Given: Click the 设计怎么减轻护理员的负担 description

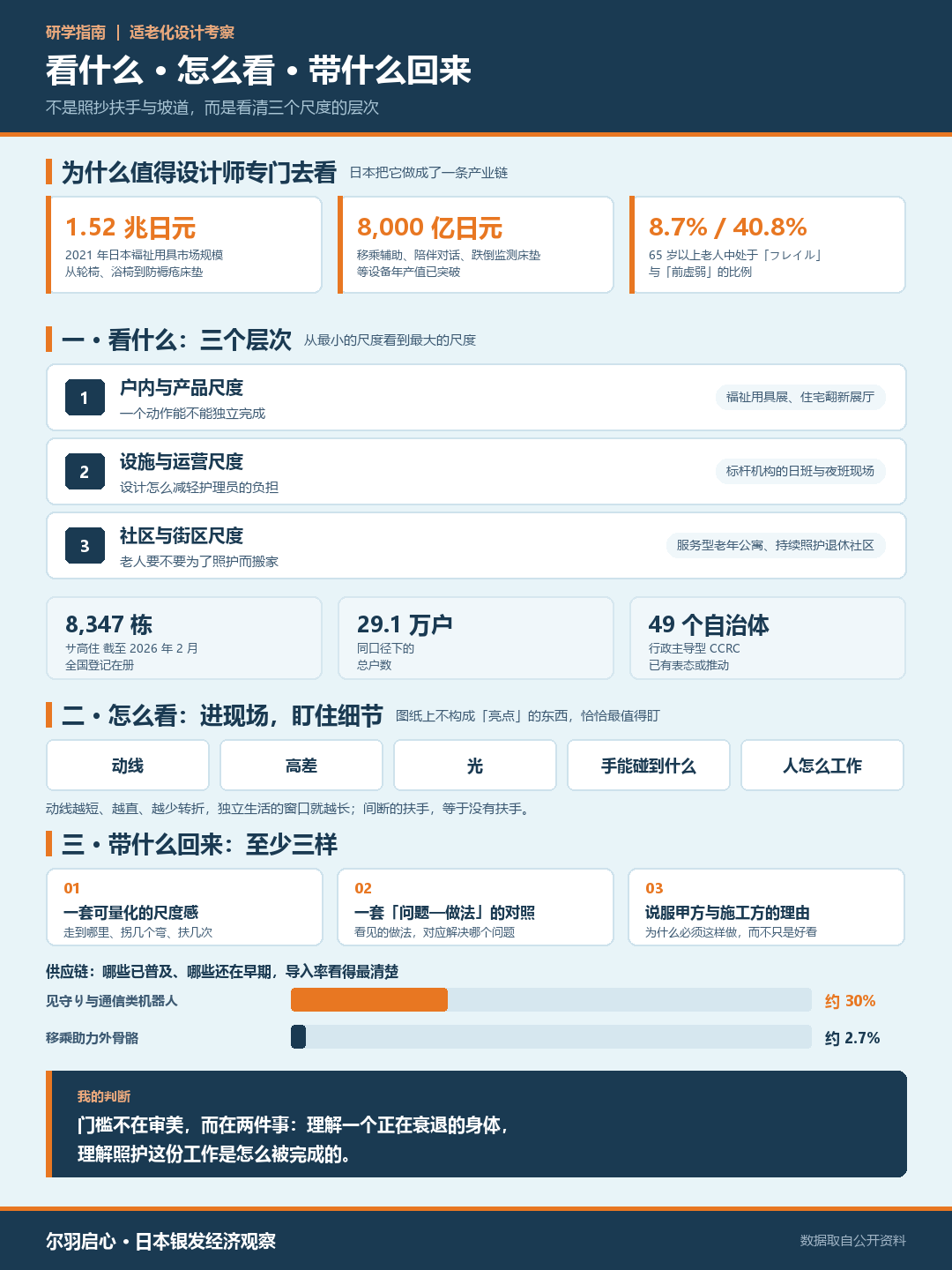Looking at the screenshot, I should 199,487.
